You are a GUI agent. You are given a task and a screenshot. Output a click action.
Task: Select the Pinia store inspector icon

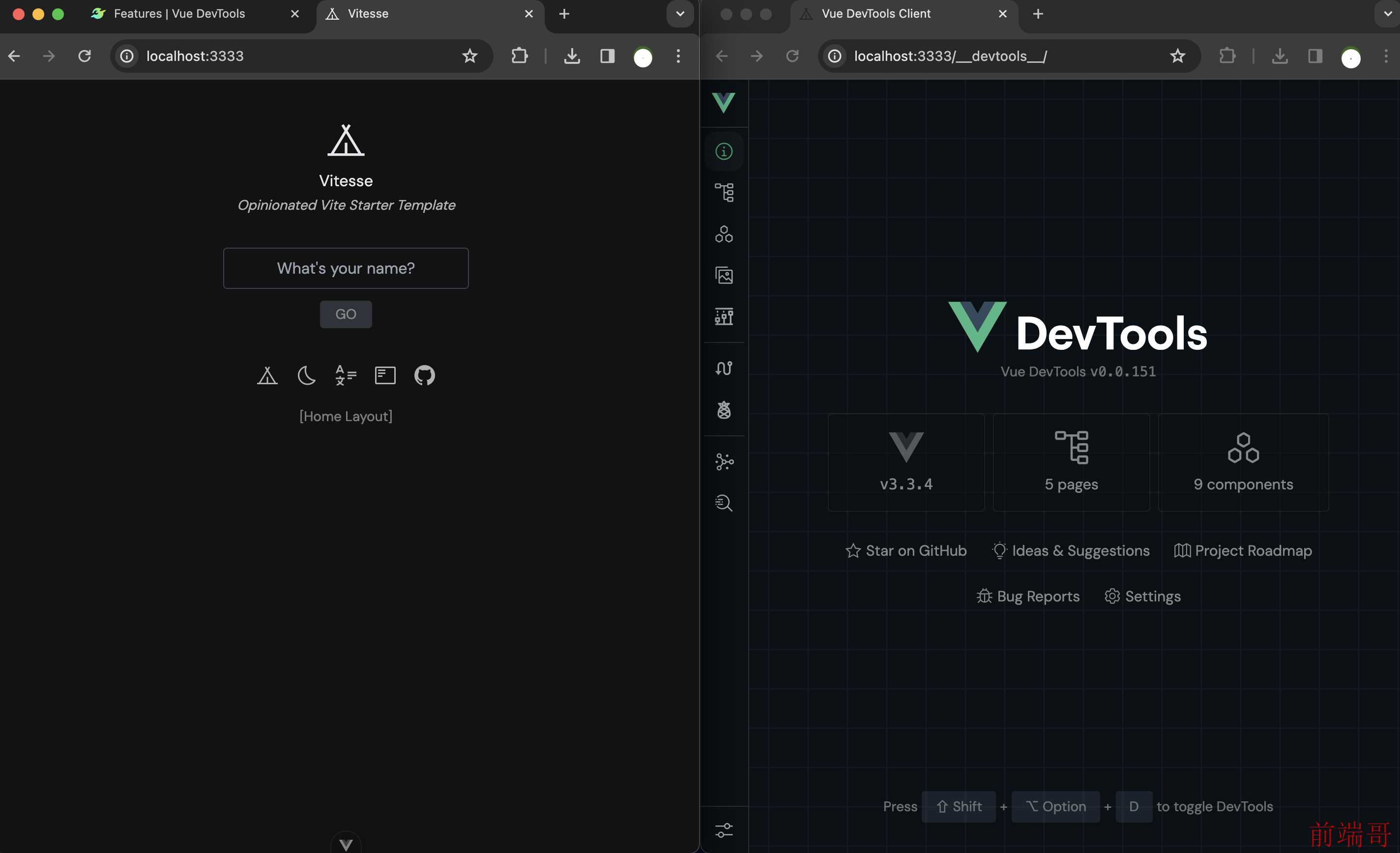click(724, 409)
